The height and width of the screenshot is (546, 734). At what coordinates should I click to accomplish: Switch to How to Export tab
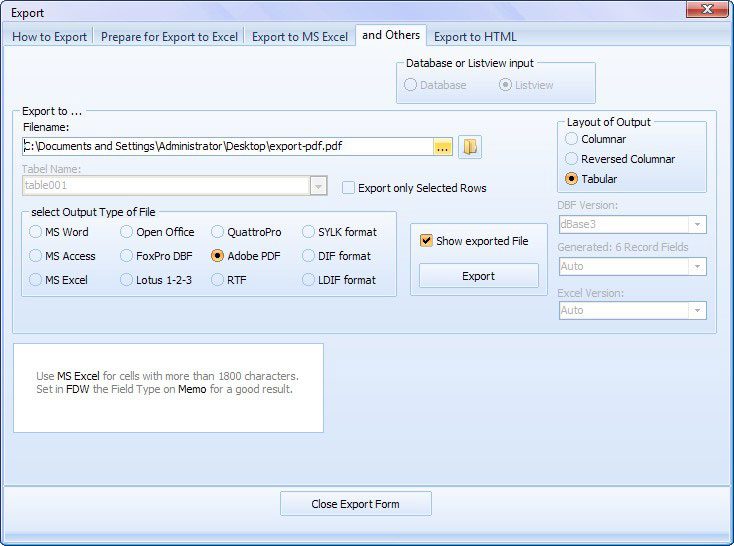pyautogui.click(x=50, y=37)
